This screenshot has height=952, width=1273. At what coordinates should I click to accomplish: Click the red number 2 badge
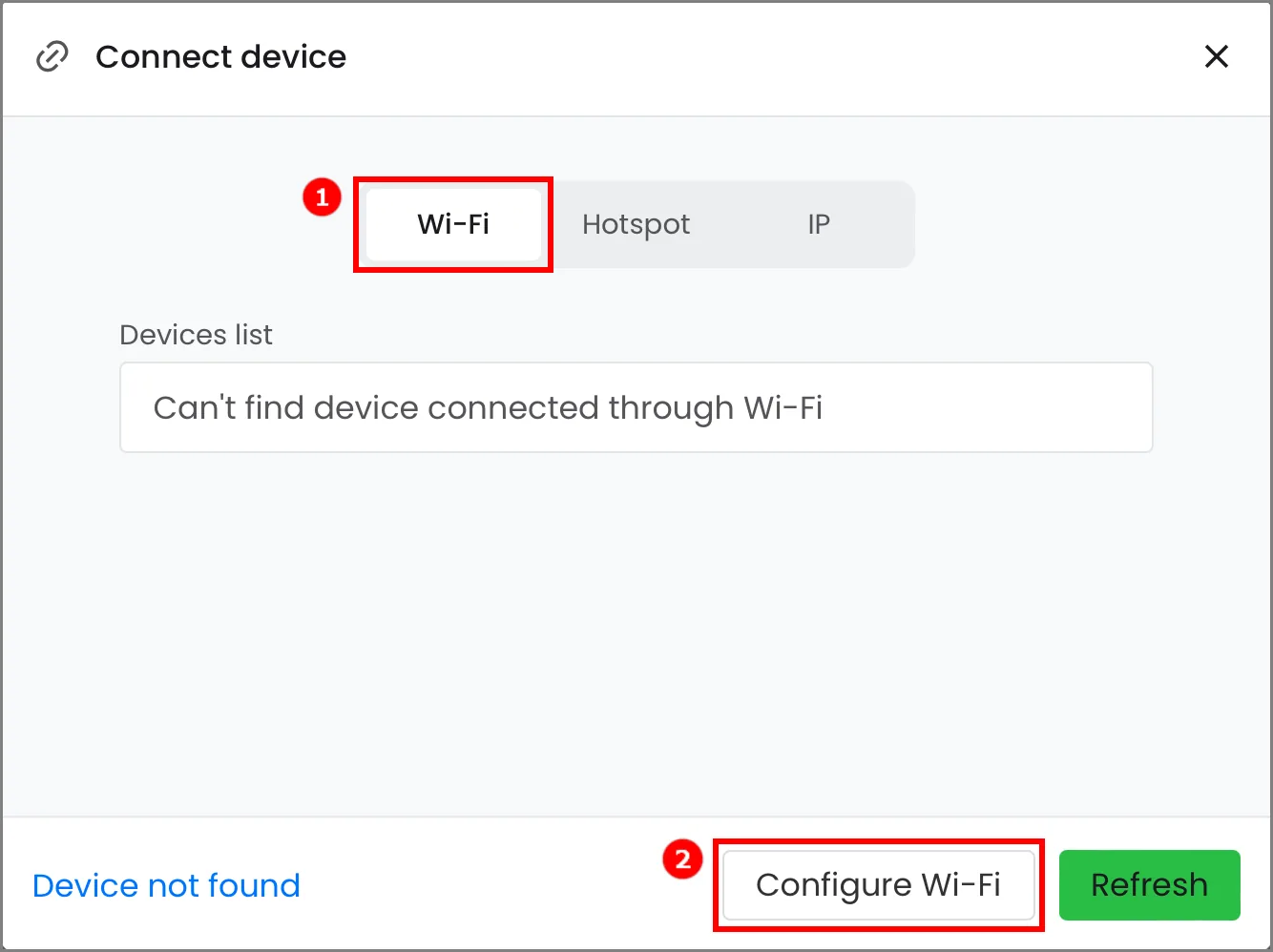pyautogui.click(x=682, y=860)
